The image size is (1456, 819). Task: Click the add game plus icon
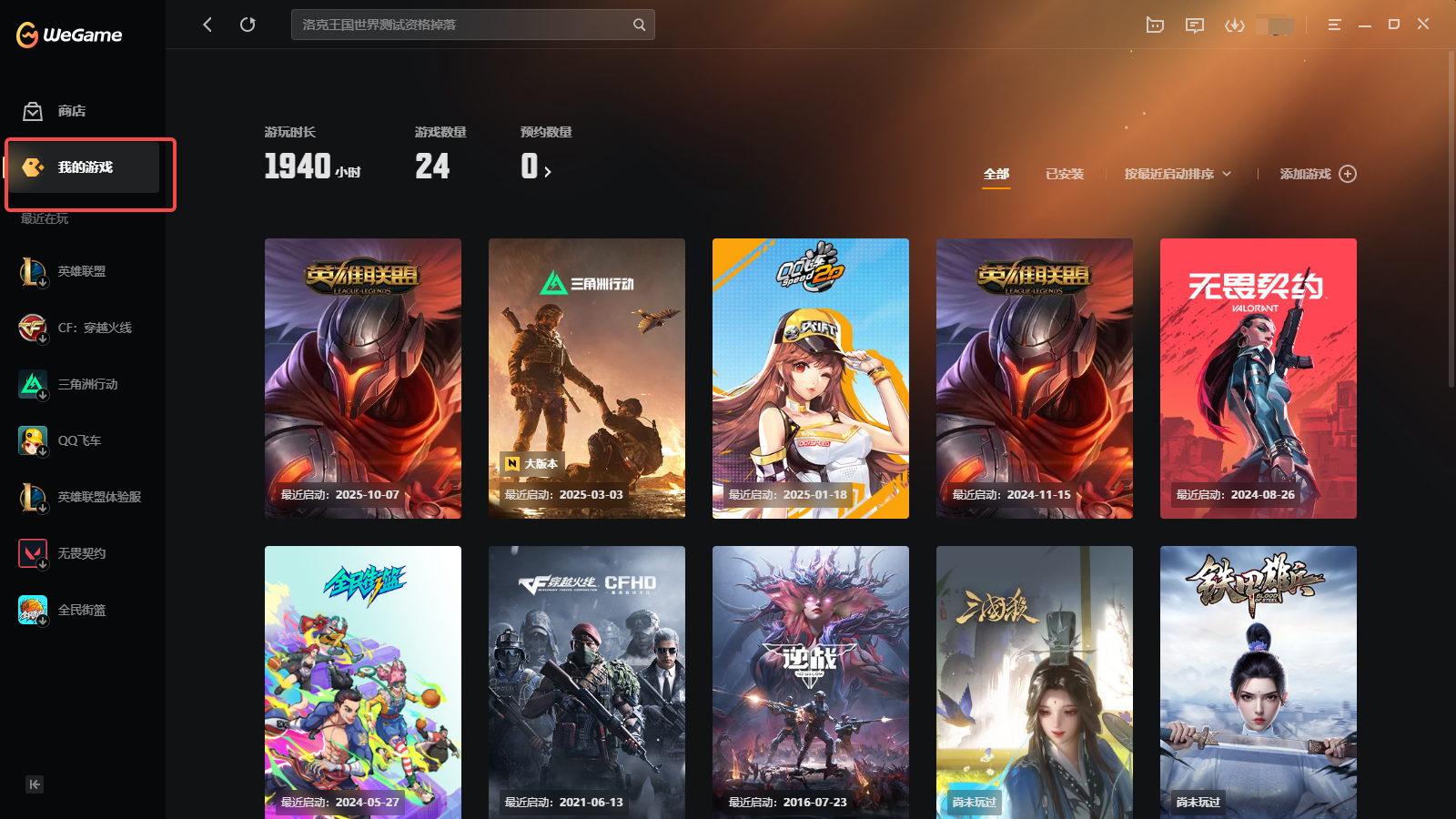[1348, 174]
